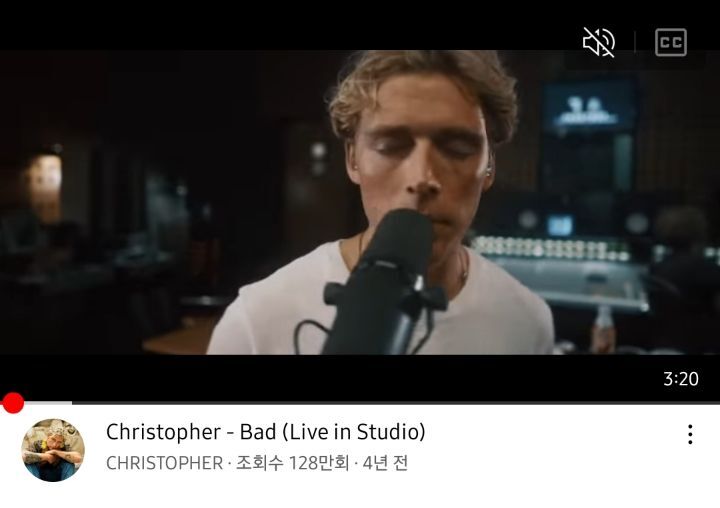Toggle closed captions with CC icon
The width and height of the screenshot is (720, 508).
(671, 42)
